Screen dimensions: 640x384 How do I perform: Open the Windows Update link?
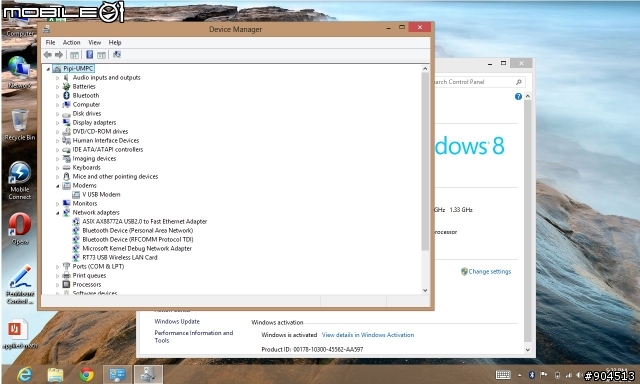177,322
